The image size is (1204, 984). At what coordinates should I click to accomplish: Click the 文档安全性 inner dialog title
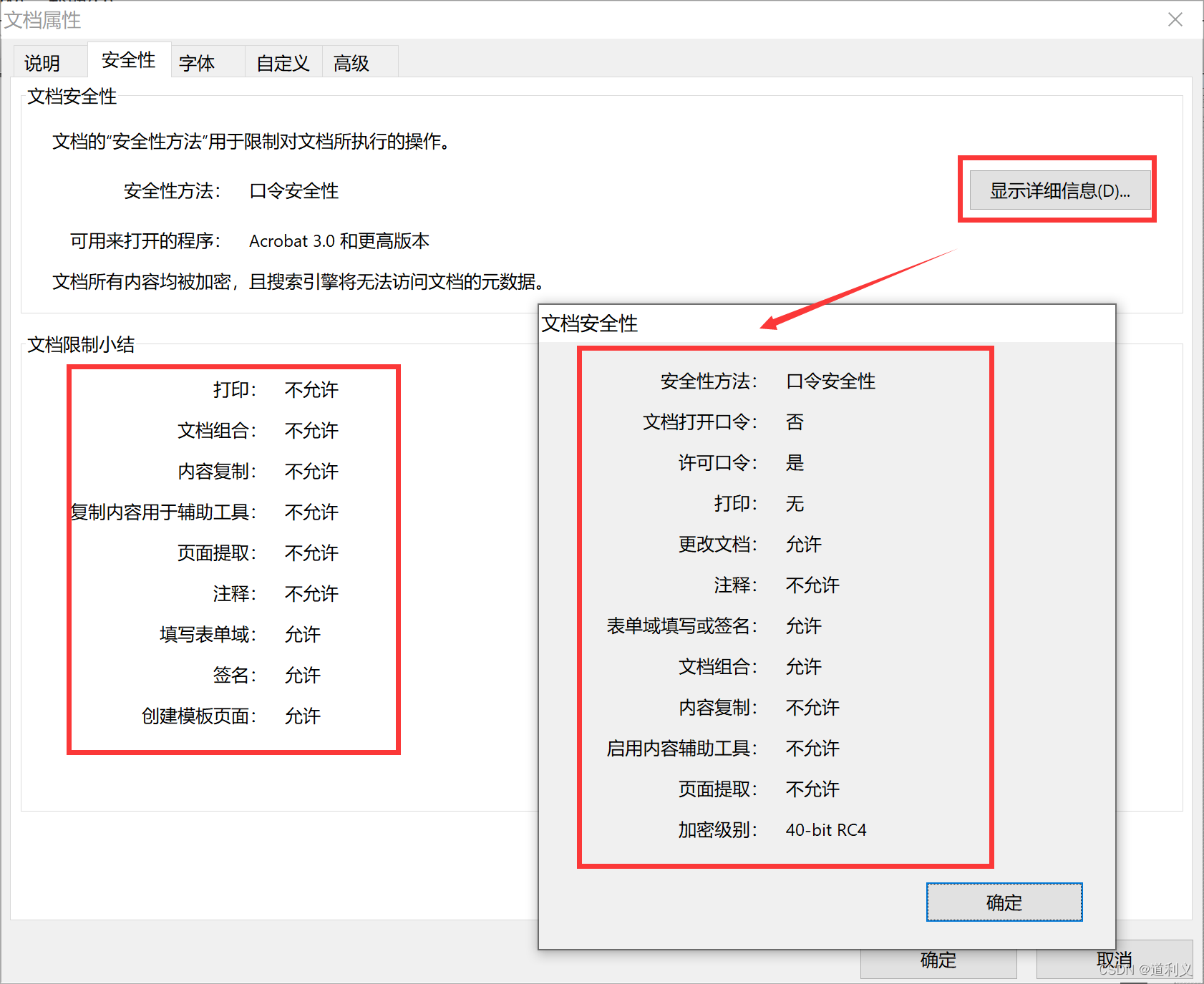(590, 323)
